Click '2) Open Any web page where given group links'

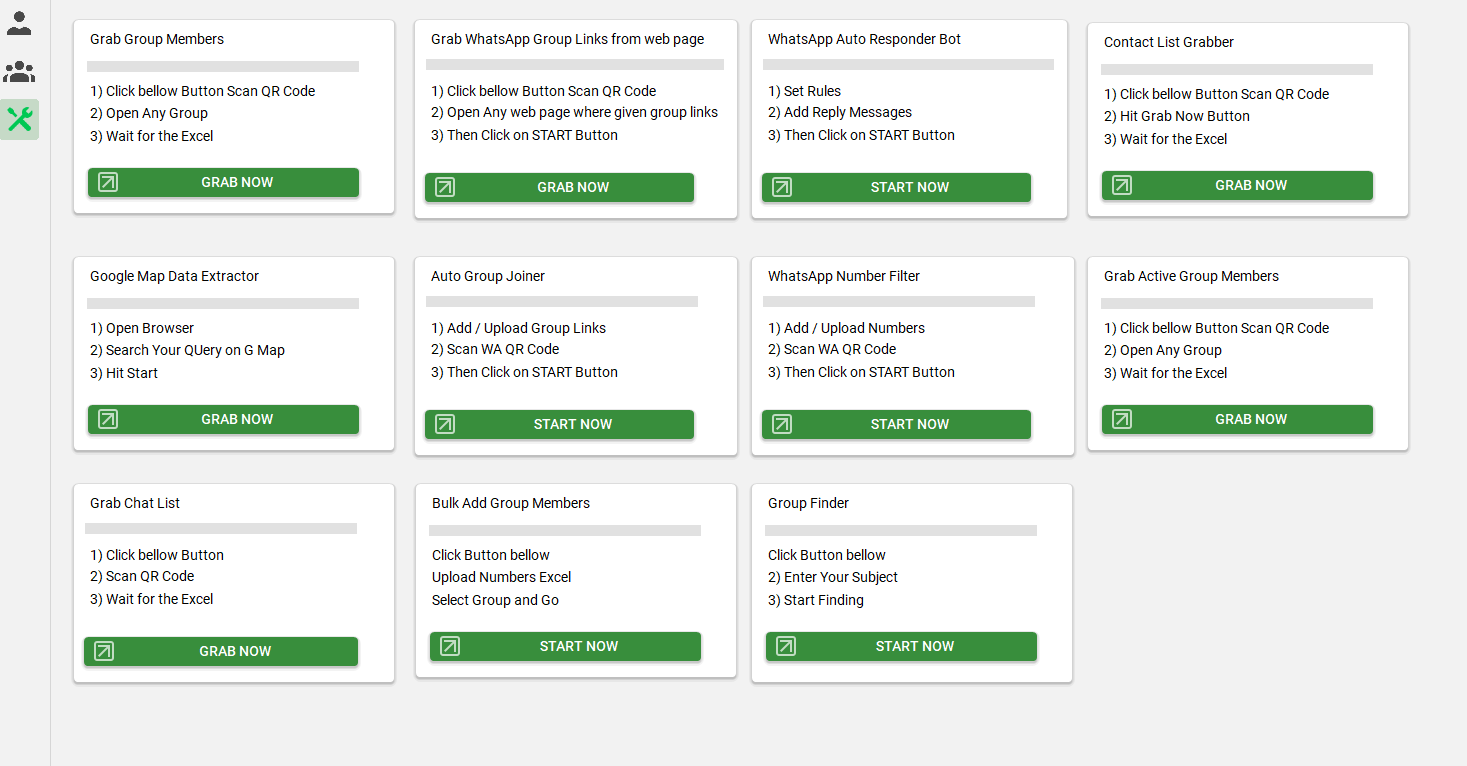coord(574,112)
